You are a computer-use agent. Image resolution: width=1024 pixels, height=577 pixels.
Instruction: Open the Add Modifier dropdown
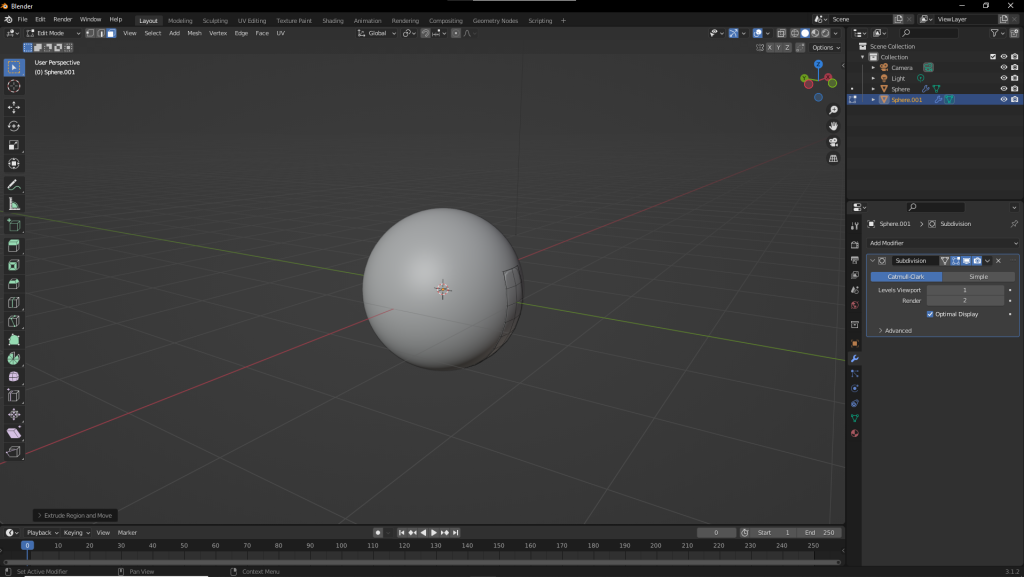942,243
